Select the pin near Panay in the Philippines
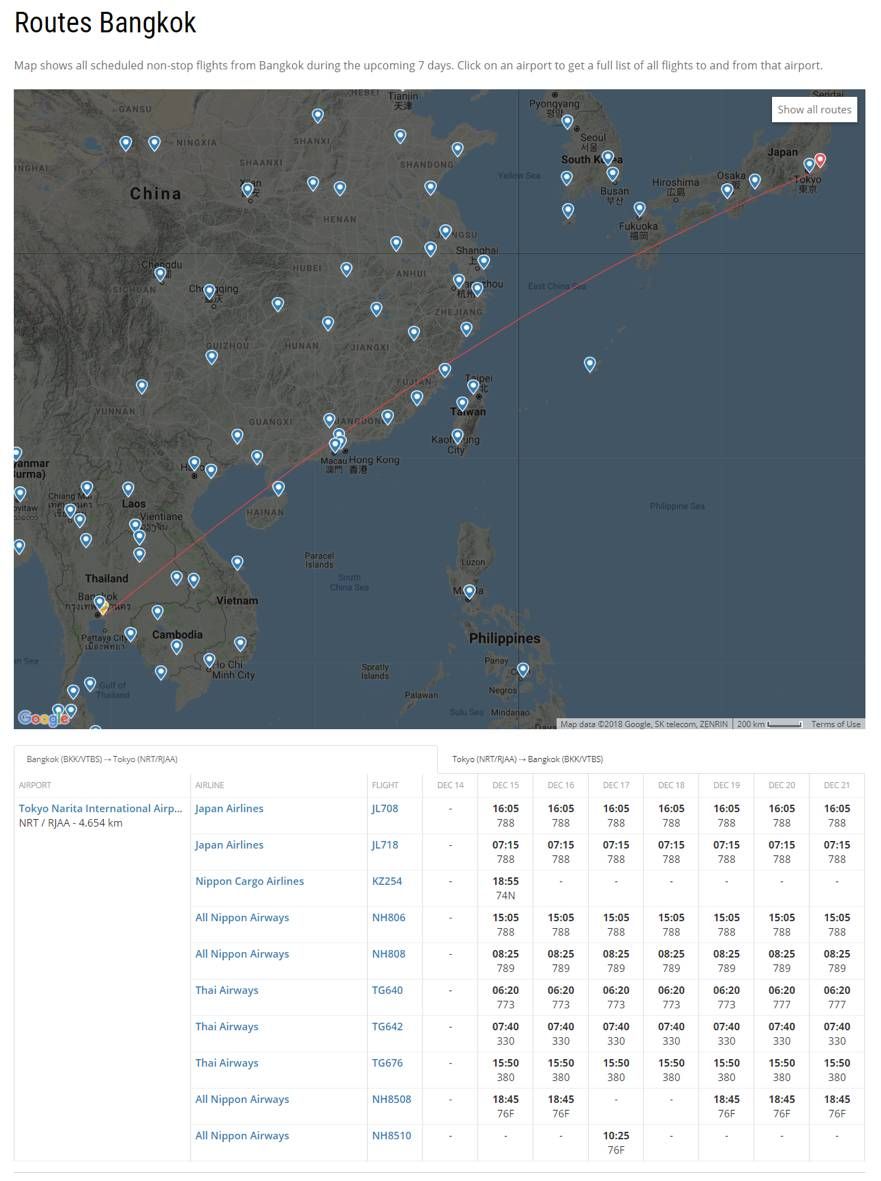Image resolution: width=881 pixels, height=1181 pixels. tap(523, 670)
